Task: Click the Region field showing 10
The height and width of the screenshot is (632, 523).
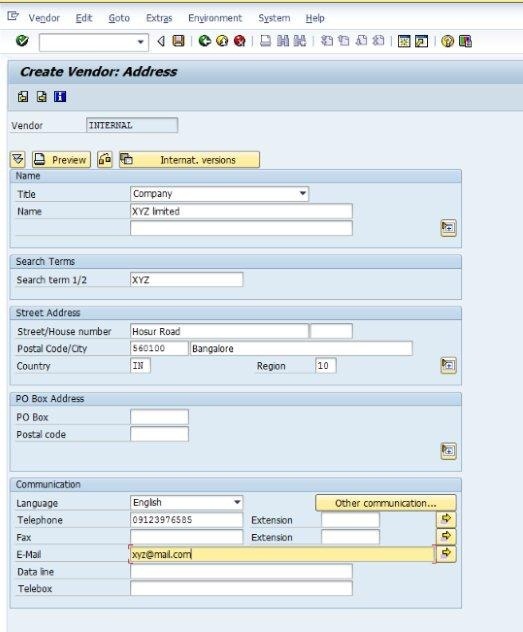Action: click(x=326, y=366)
